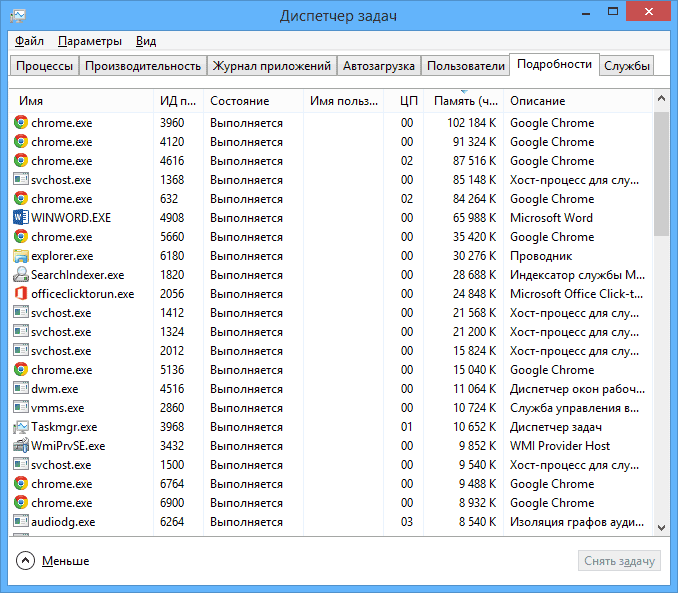The image size is (678, 593).
Task: Click the svchost.exe icon for PID 1500
Action: point(20,465)
